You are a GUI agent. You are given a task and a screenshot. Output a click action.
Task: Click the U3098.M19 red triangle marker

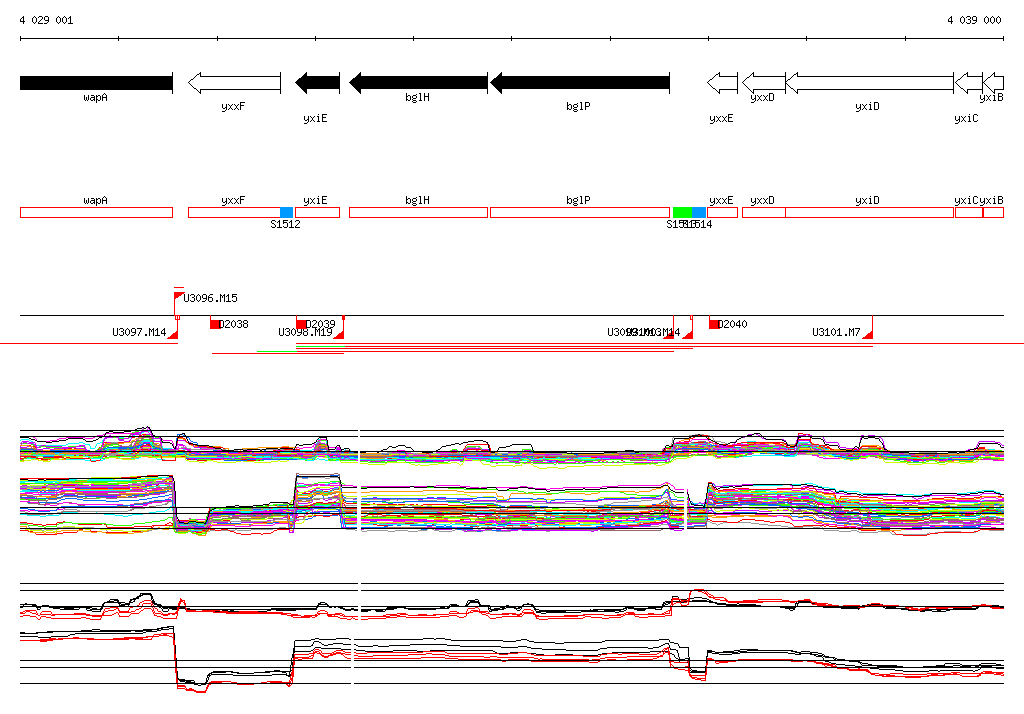point(339,334)
